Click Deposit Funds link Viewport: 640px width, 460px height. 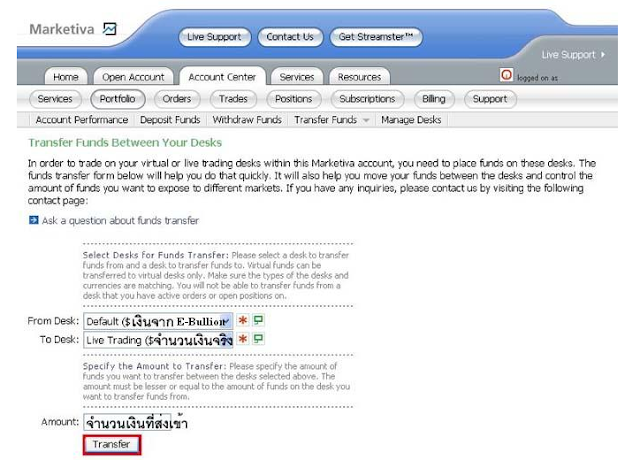pyautogui.click(x=170, y=120)
